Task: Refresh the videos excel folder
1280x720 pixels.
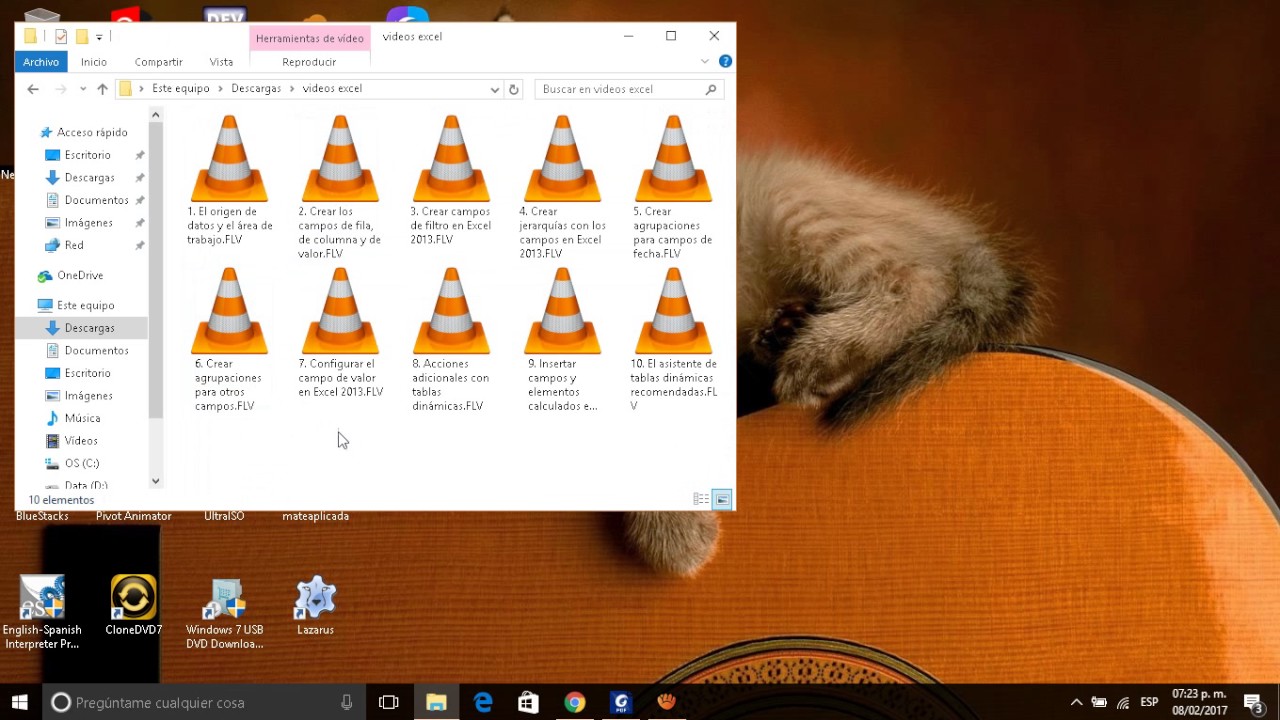Action: coord(514,89)
